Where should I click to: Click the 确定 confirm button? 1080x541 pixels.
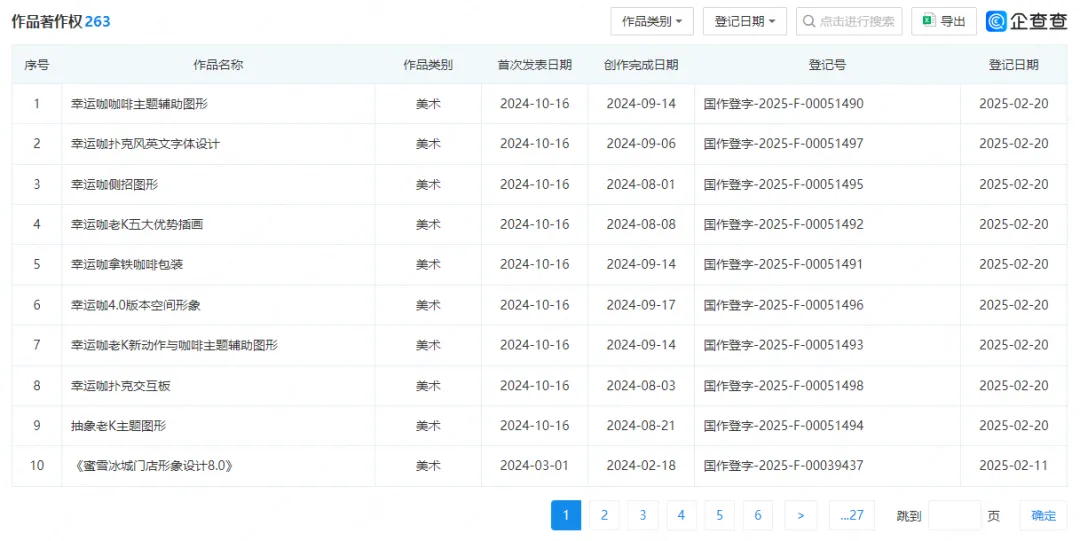(x=1043, y=515)
